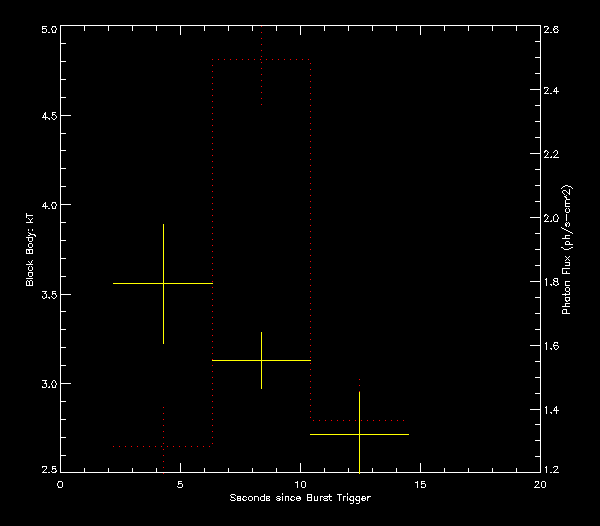
Task: Click the 'Photon Flux' right axis title
Action: (567, 249)
